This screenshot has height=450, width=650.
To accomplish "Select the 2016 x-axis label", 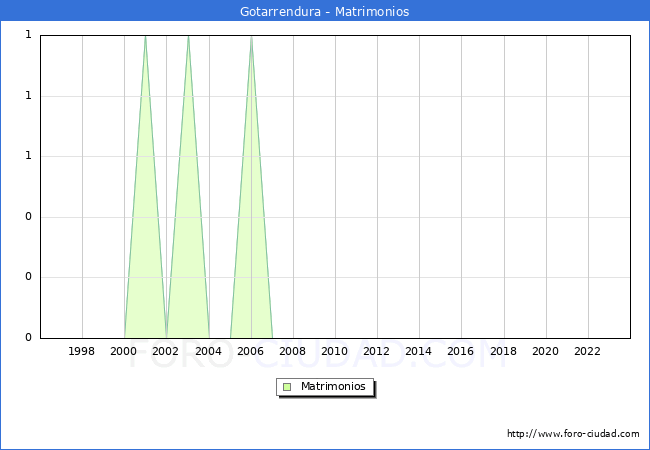I will pos(461,351).
